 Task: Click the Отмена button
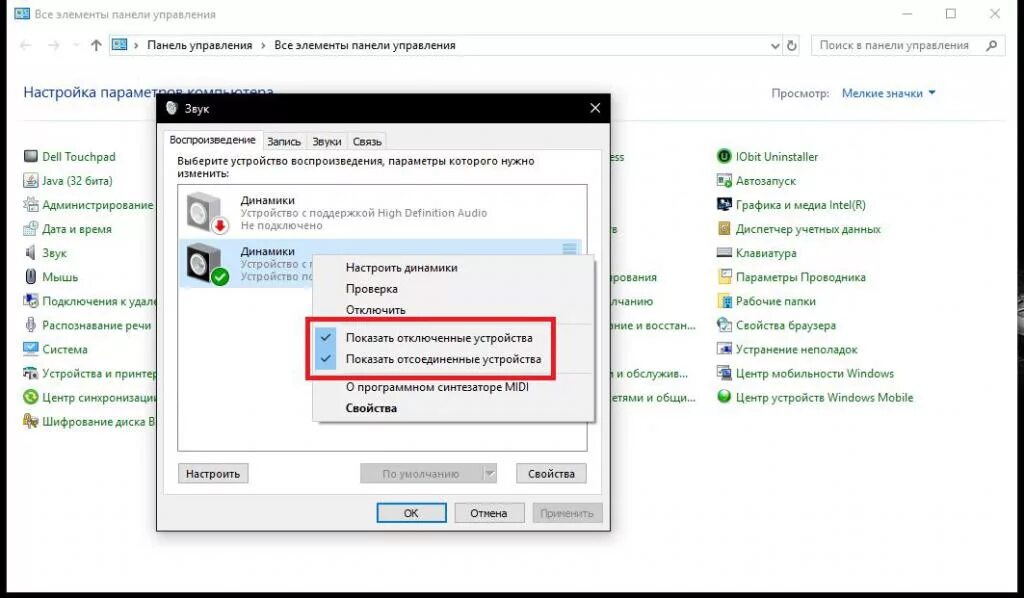(488, 513)
